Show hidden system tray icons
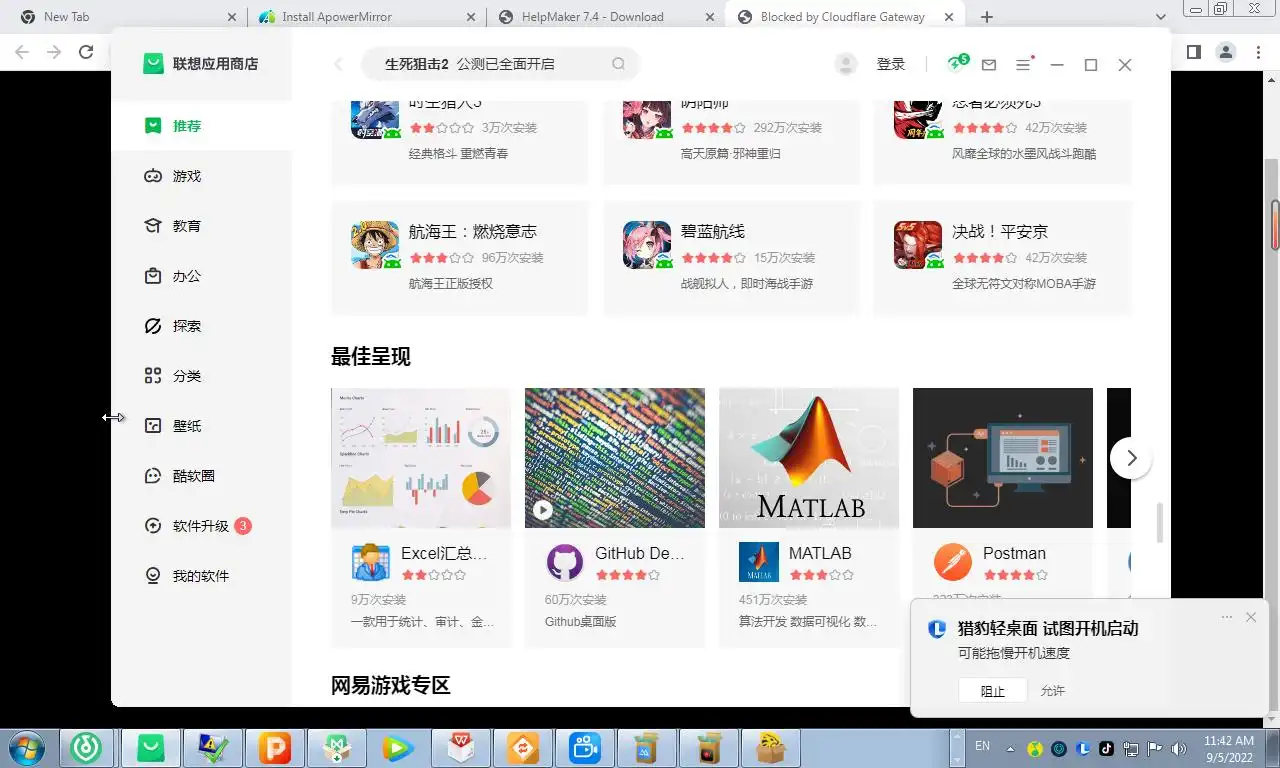Screen dimensions: 1280x768 1010,748
